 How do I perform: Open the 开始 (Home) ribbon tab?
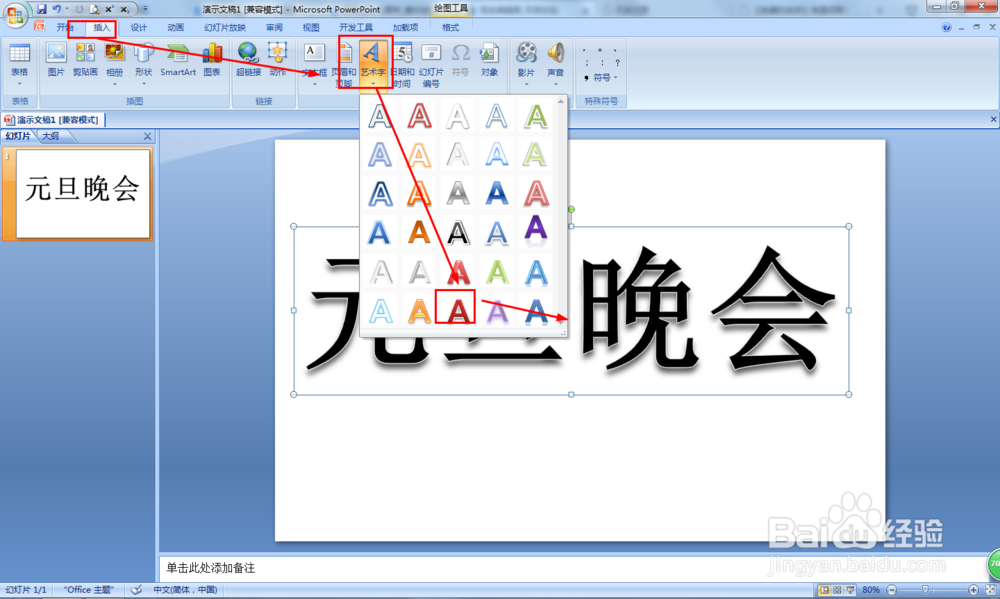point(65,27)
